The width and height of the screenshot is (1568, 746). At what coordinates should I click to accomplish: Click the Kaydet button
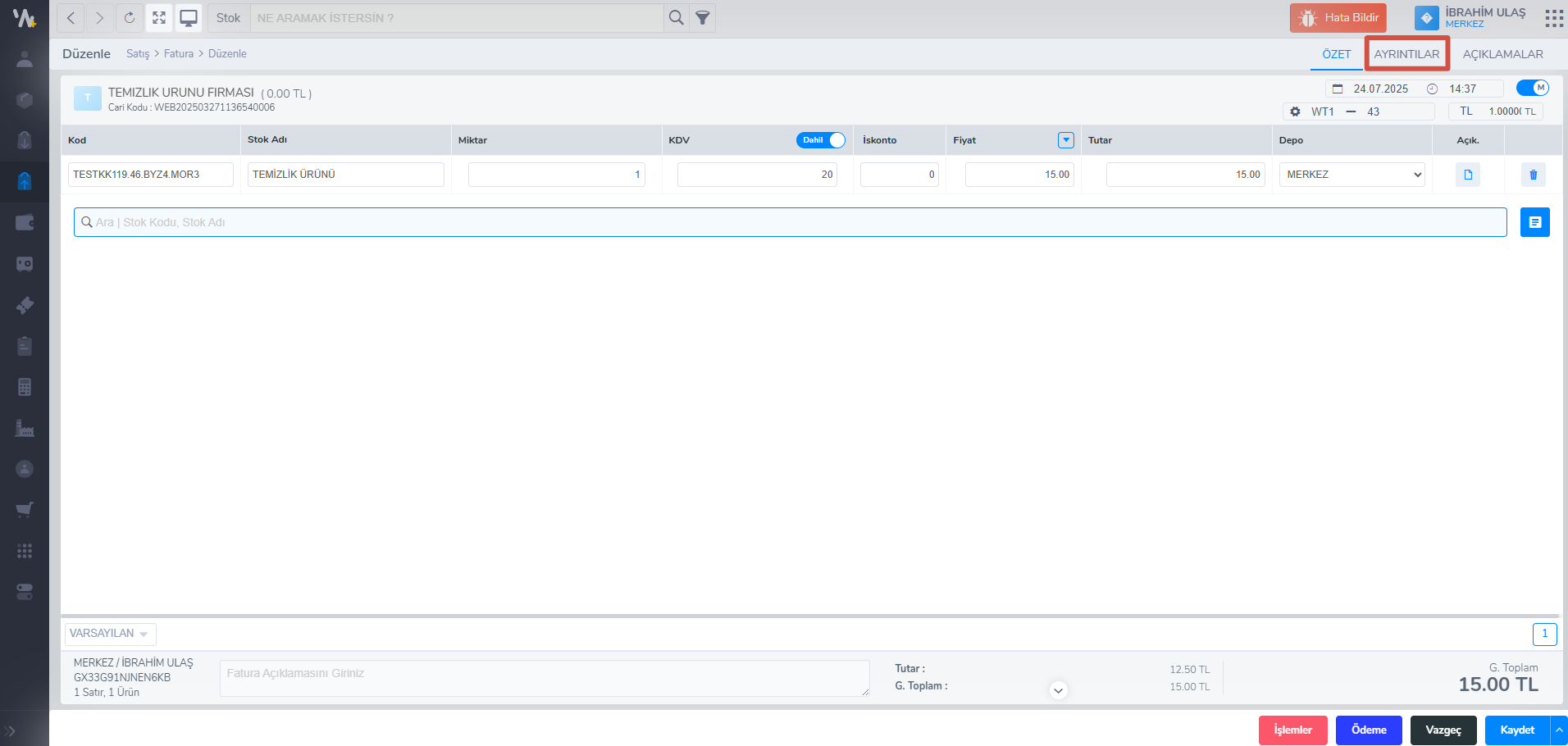click(x=1516, y=730)
